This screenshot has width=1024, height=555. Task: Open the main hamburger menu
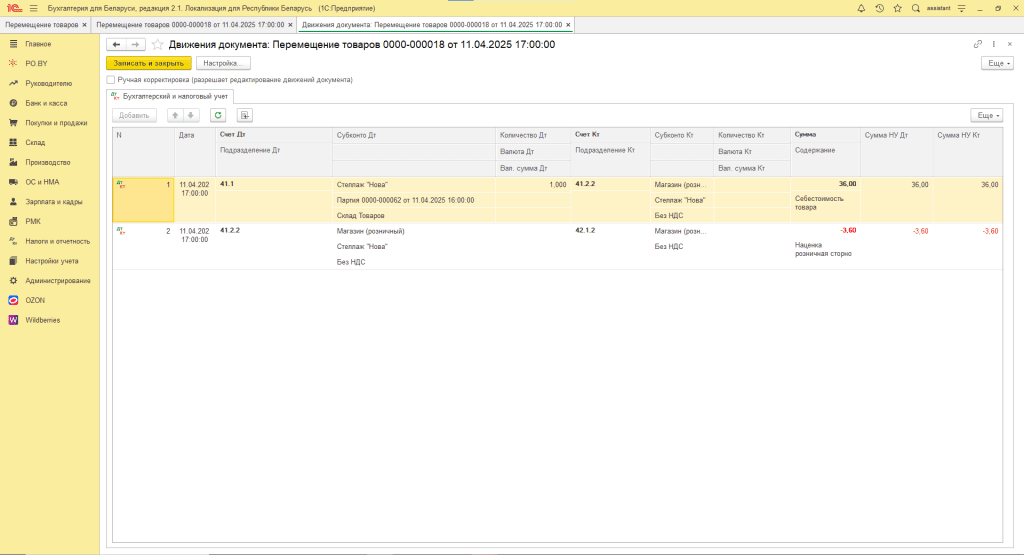[x=33, y=8]
